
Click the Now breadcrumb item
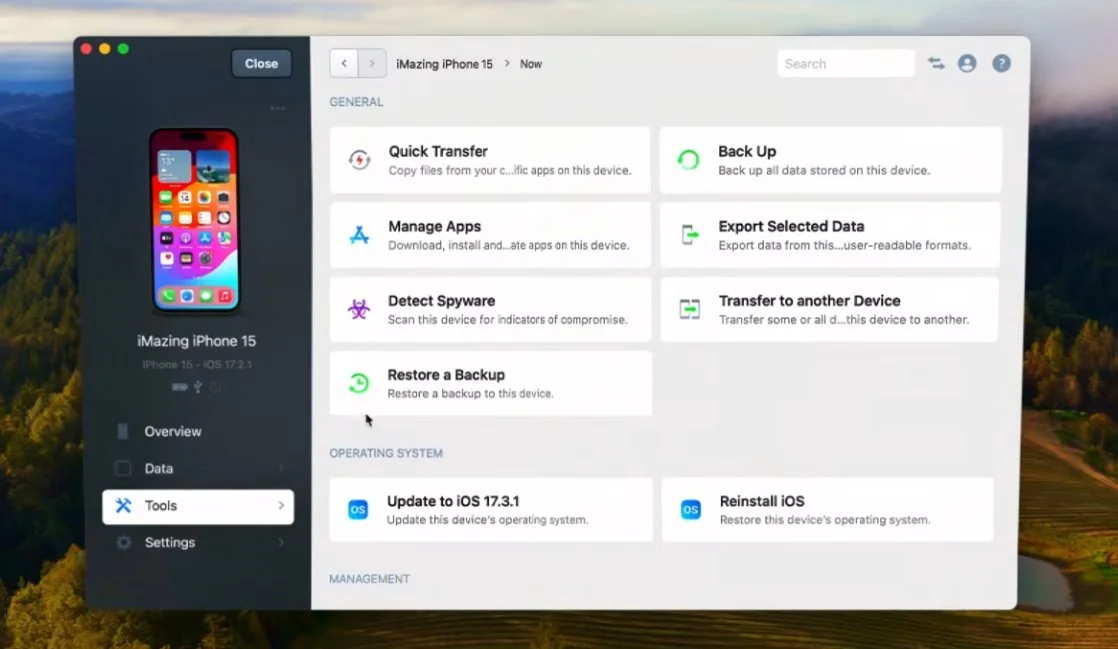point(530,64)
